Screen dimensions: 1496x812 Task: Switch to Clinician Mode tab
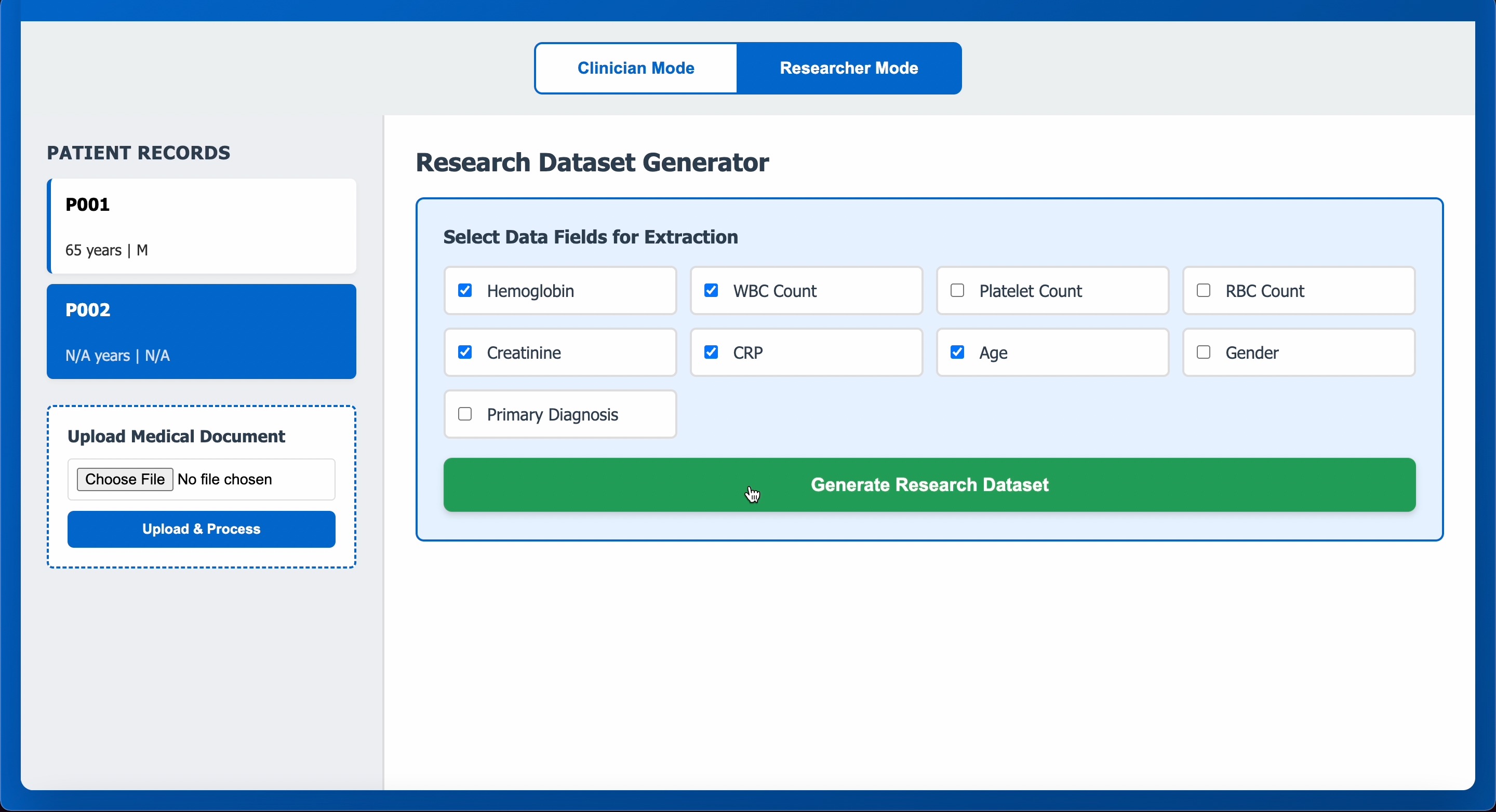[x=635, y=68]
